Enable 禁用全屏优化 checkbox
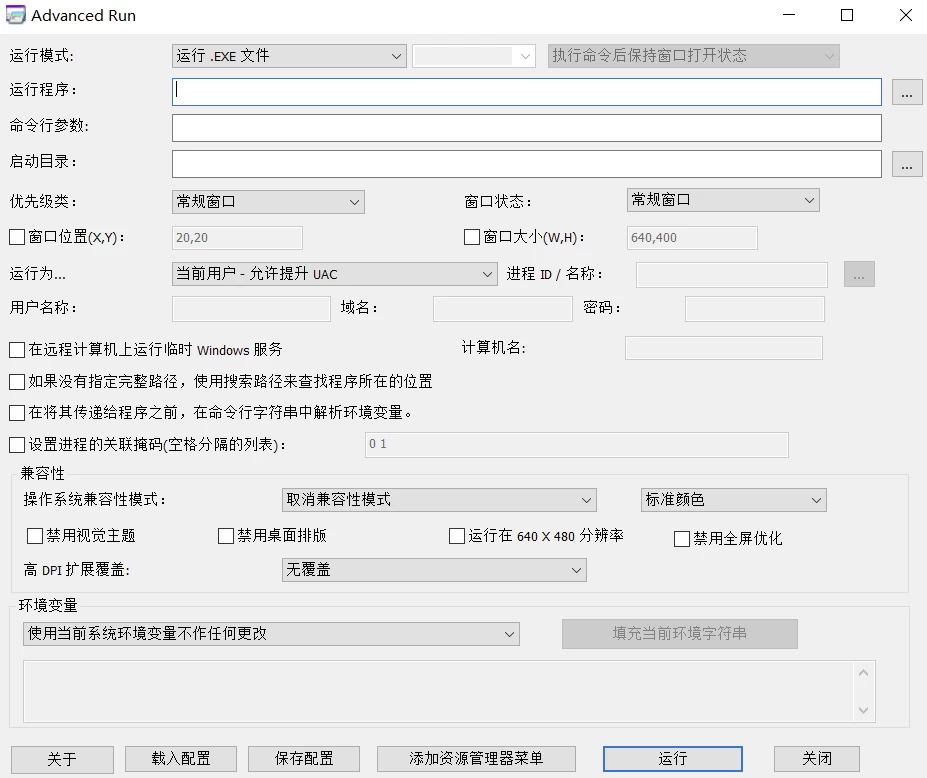 [682, 539]
